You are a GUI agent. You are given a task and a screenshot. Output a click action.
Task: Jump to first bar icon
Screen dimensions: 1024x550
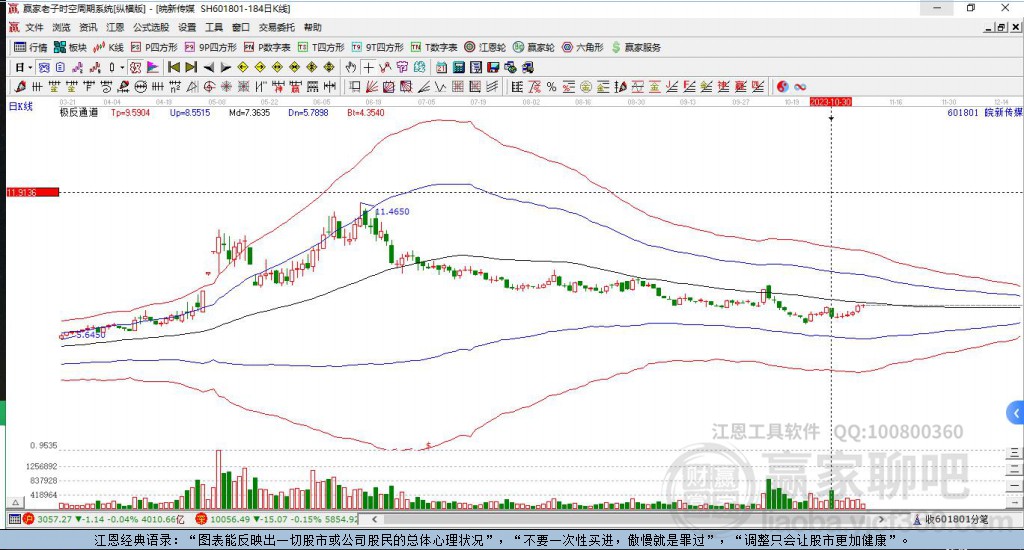174,67
